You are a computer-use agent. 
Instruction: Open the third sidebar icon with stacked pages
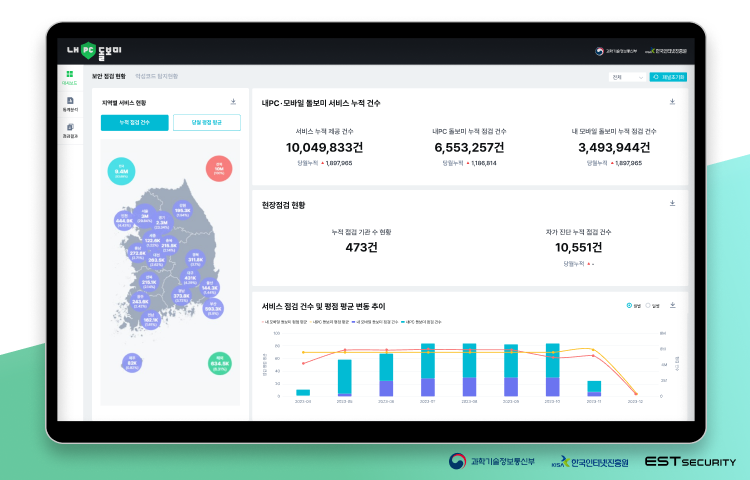click(70, 127)
